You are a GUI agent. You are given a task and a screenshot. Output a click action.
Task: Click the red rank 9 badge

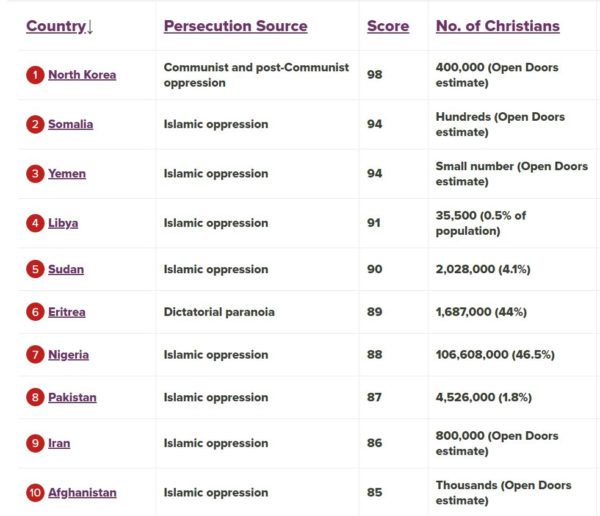coord(35,443)
